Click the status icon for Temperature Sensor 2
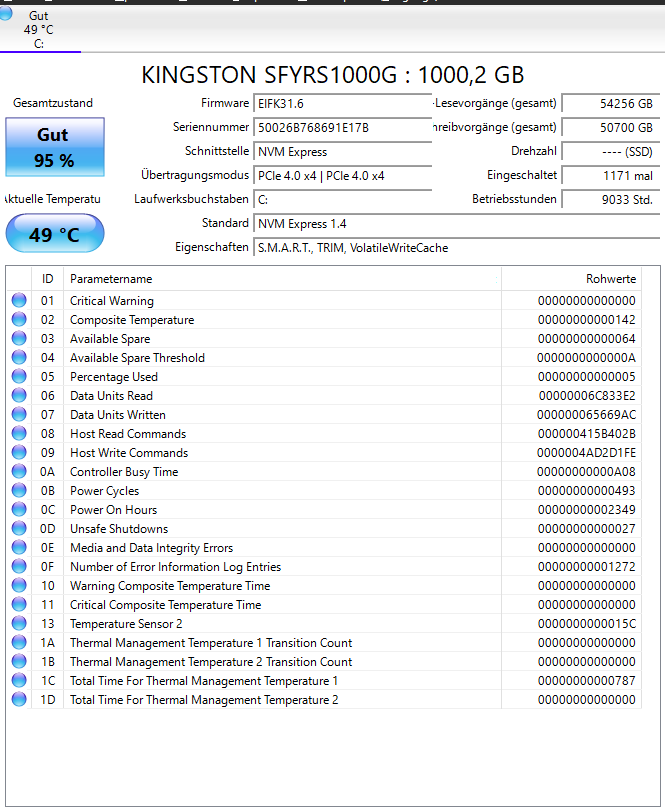Screen dimensions: 665x810 tap(19, 622)
